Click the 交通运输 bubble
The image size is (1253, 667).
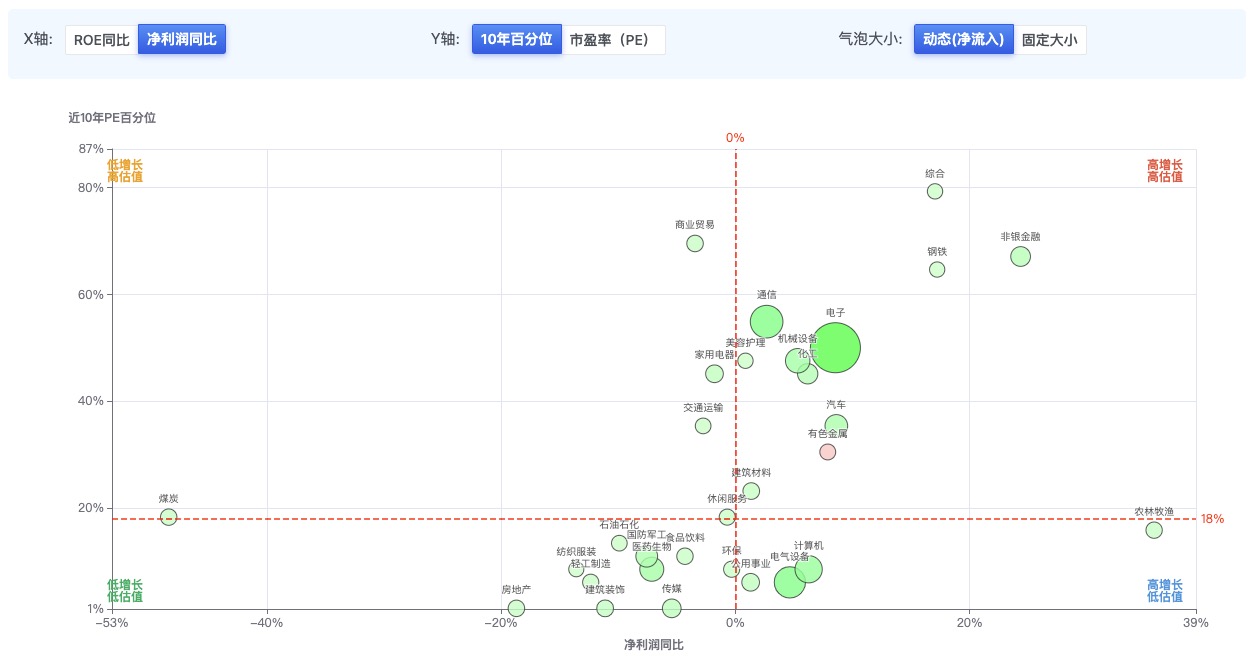(x=703, y=426)
